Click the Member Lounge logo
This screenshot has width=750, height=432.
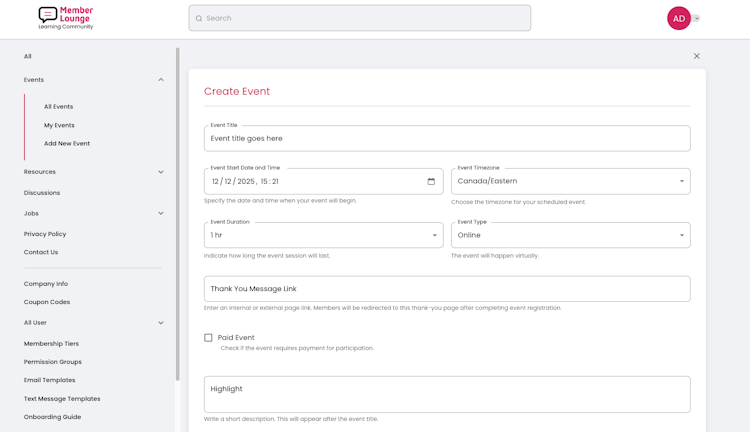click(x=65, y=17)
